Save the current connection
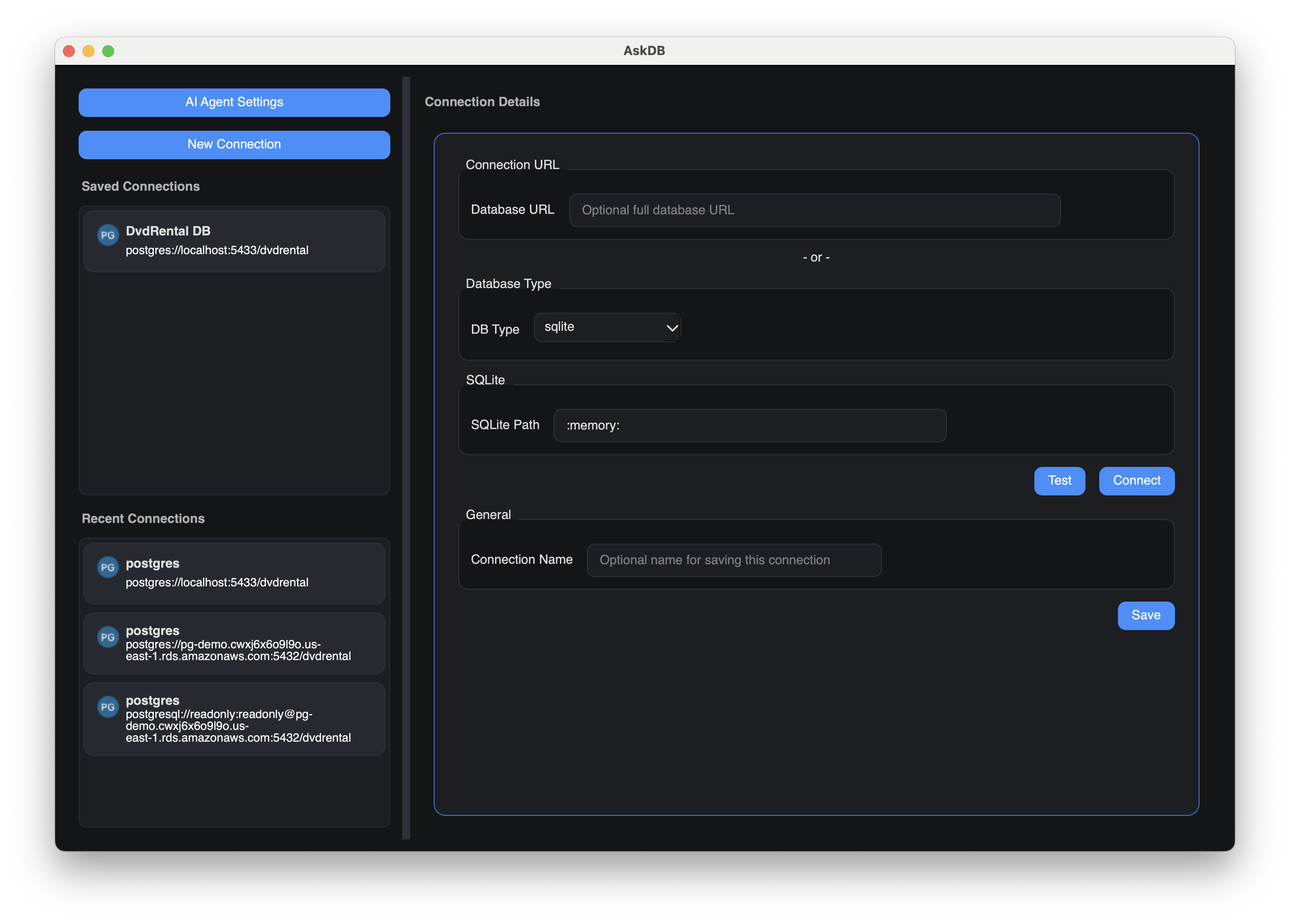The height and width of the screenshot is (924, 1290). 1145,615
